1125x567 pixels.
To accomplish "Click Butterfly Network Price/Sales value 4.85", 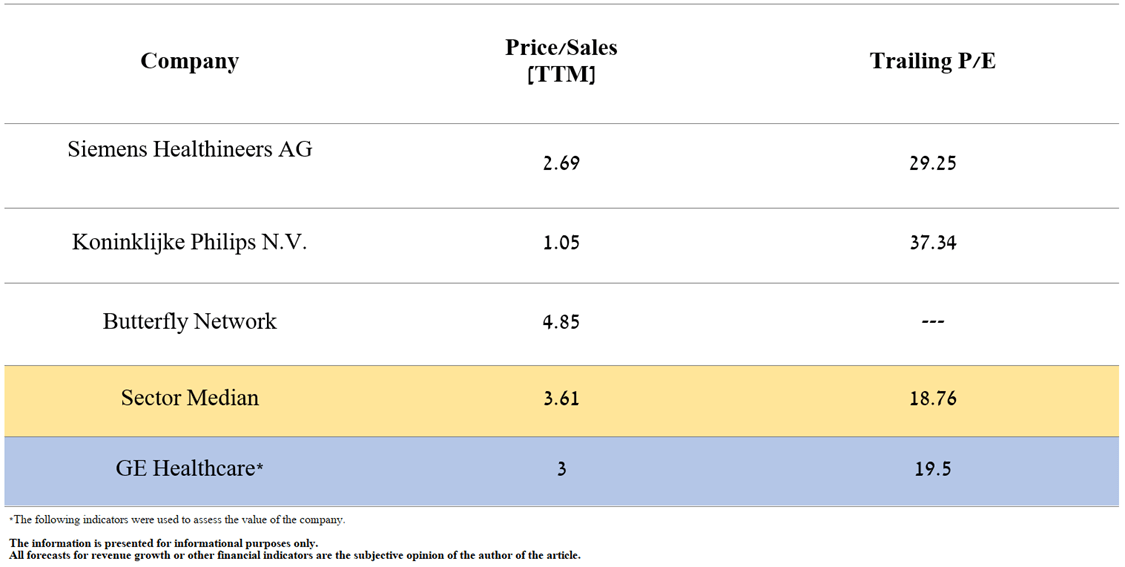I will point(561,322).
